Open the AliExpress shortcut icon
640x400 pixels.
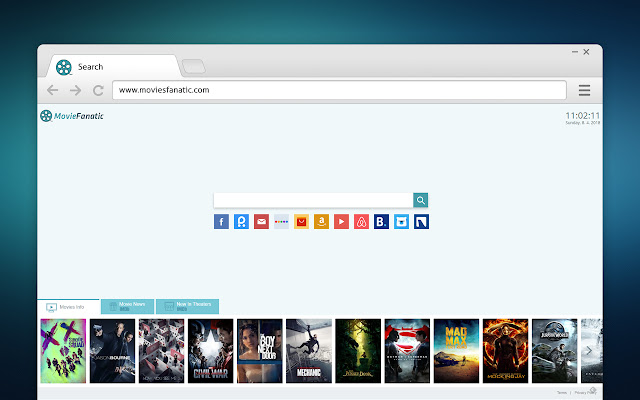click(301, 222)
